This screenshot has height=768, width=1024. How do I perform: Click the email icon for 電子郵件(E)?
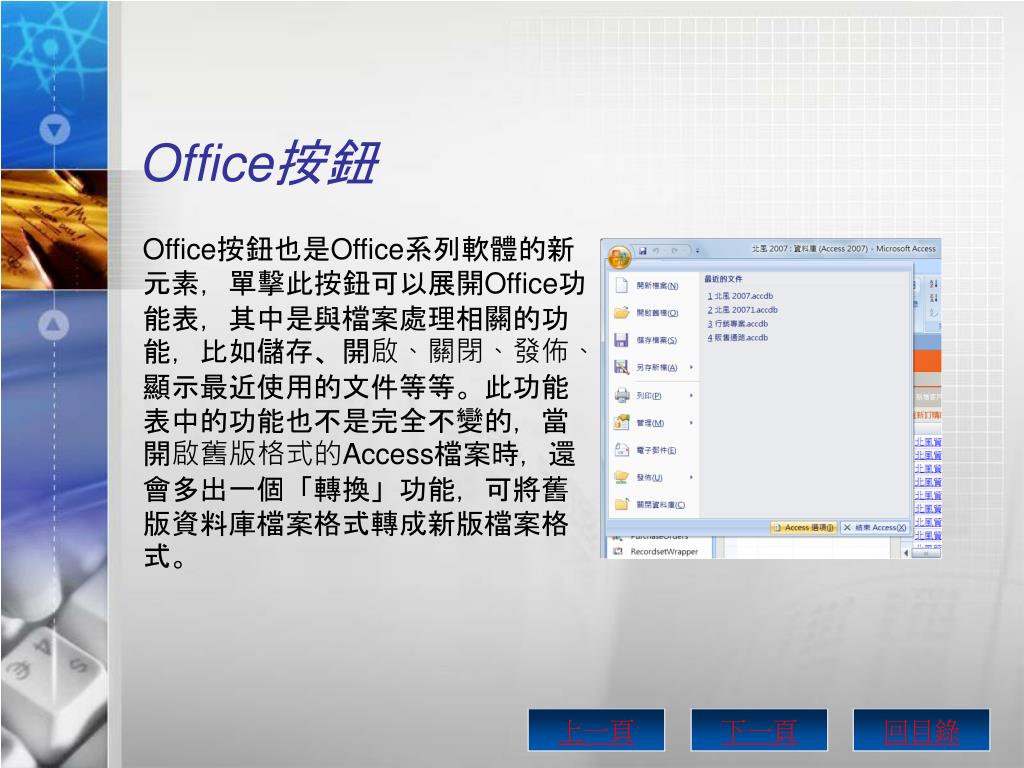coord(622,450)
